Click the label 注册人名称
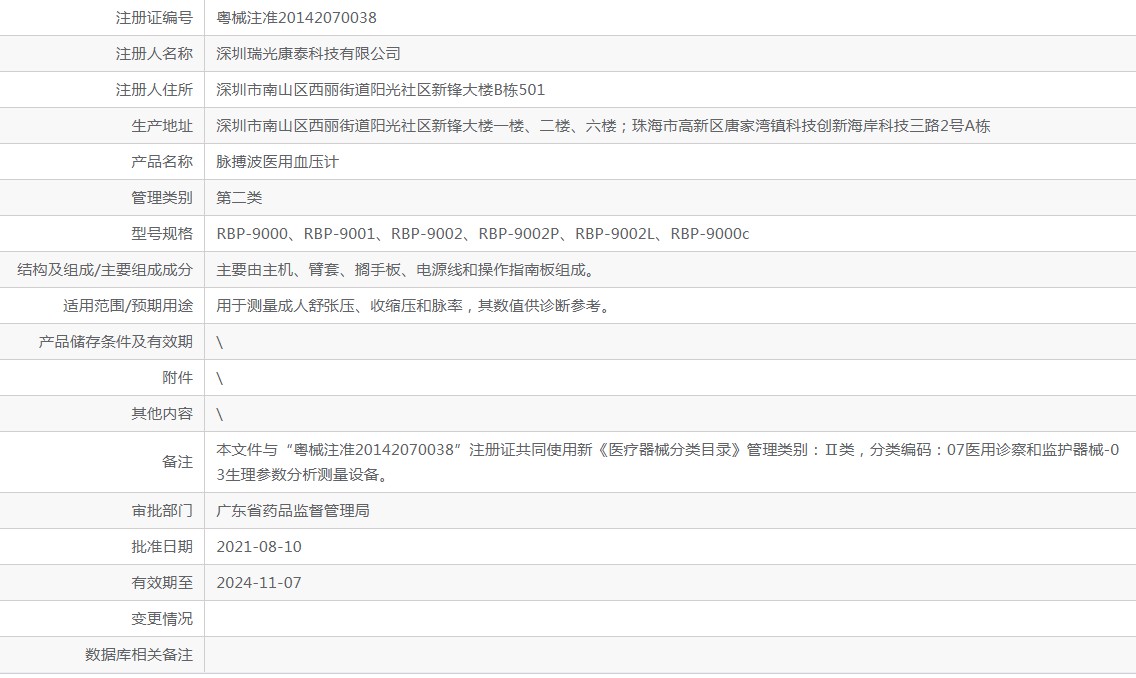This screenshot has width=1136, height=678. [154, 54]
